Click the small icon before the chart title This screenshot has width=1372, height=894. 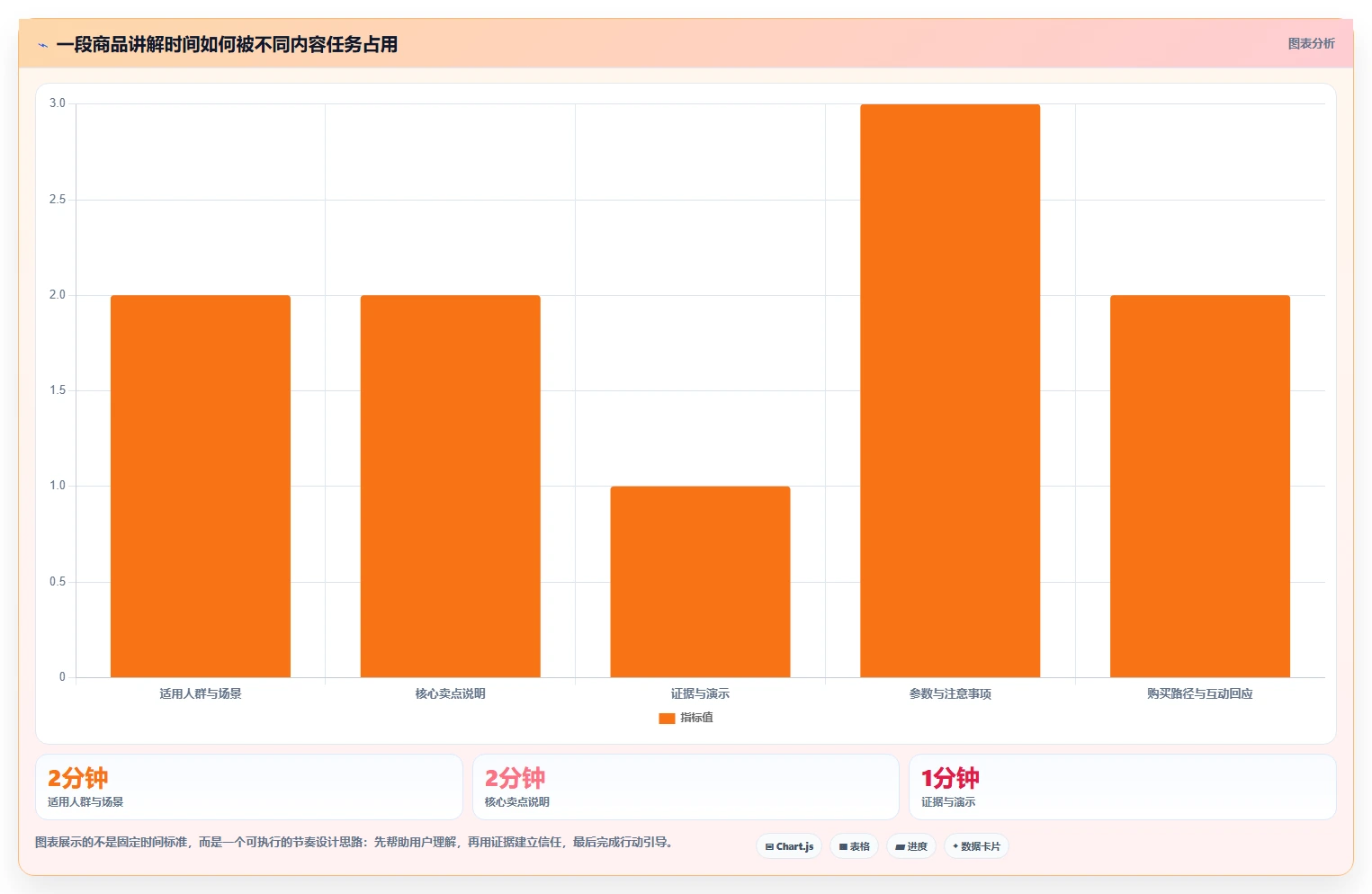42,45
